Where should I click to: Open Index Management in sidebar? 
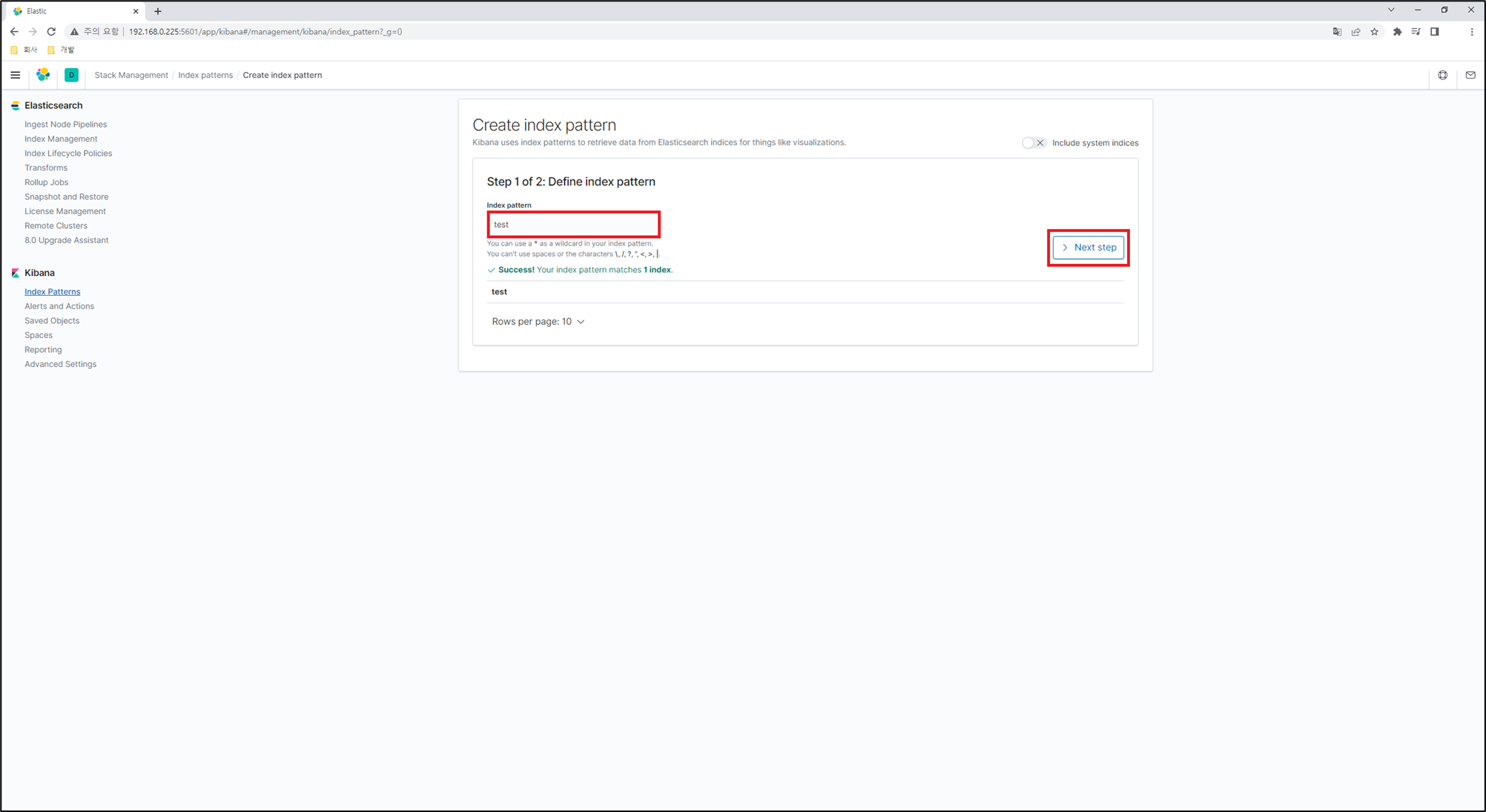point(61,139)
